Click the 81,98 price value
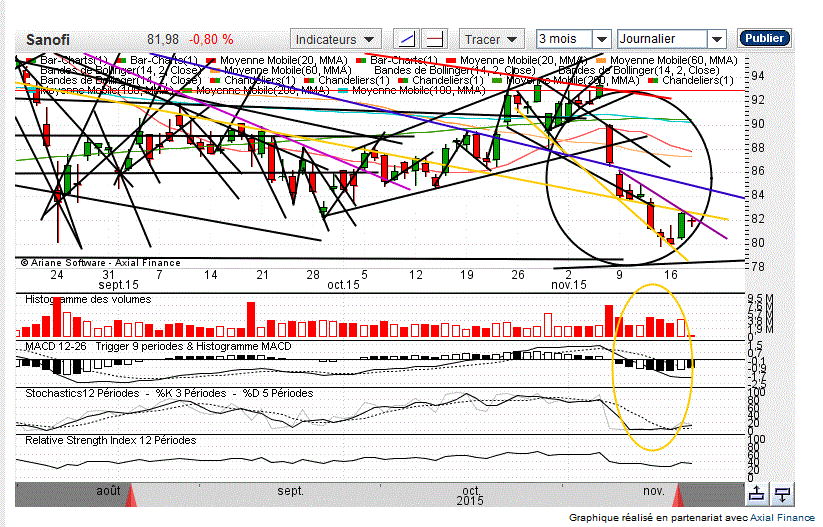Screen dimensions: 823x527 (x=163, y=40)
